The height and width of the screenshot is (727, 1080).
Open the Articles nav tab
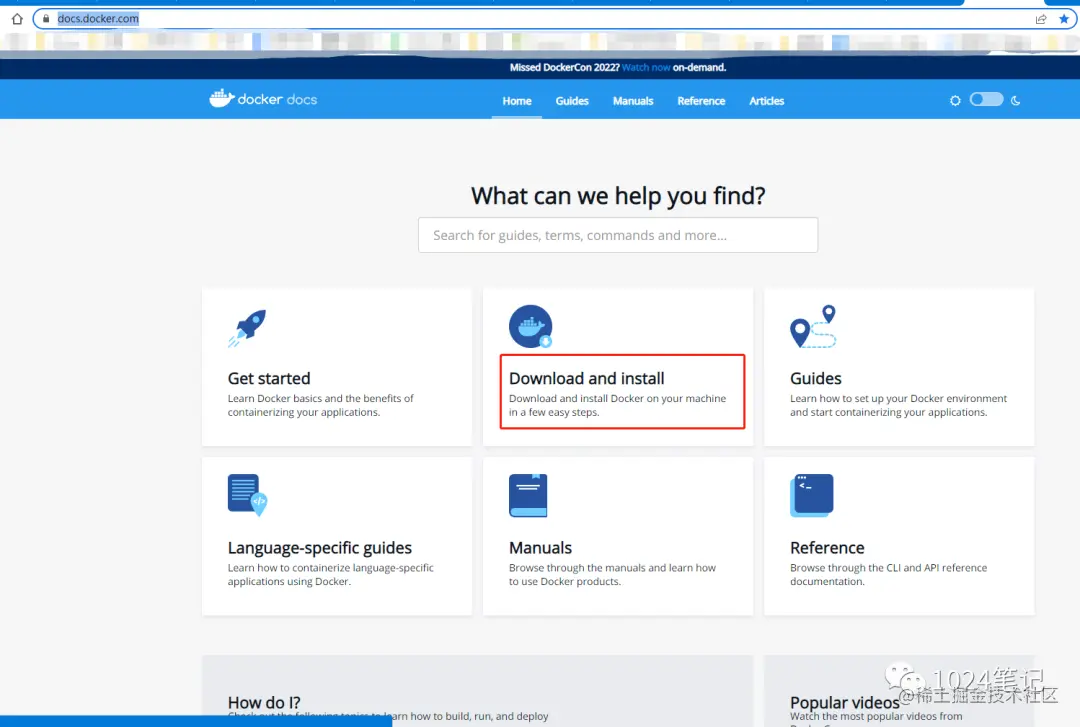pos(767,101)
